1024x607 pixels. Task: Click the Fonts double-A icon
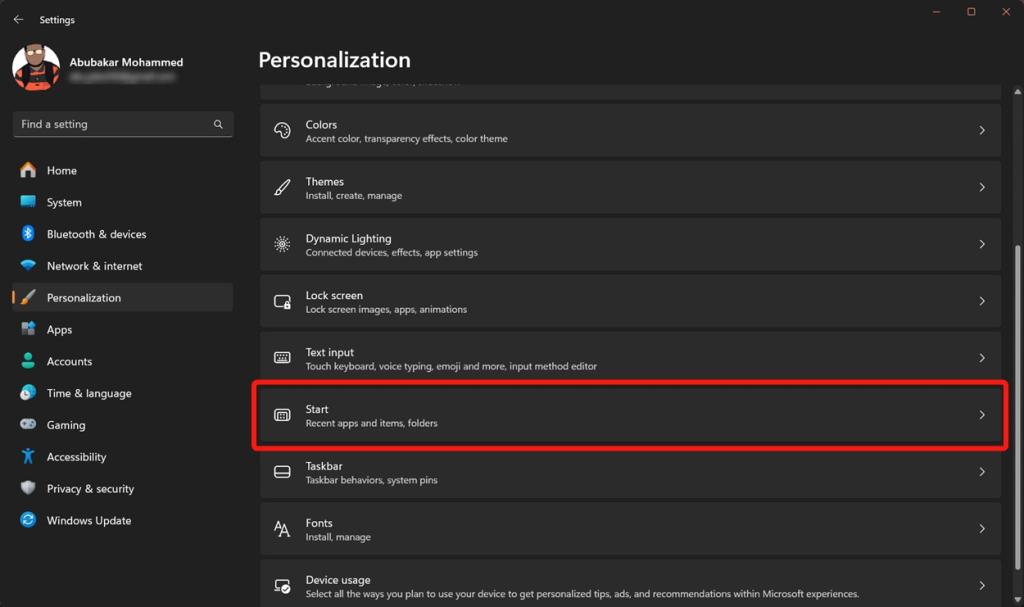(x=280, y=529)
